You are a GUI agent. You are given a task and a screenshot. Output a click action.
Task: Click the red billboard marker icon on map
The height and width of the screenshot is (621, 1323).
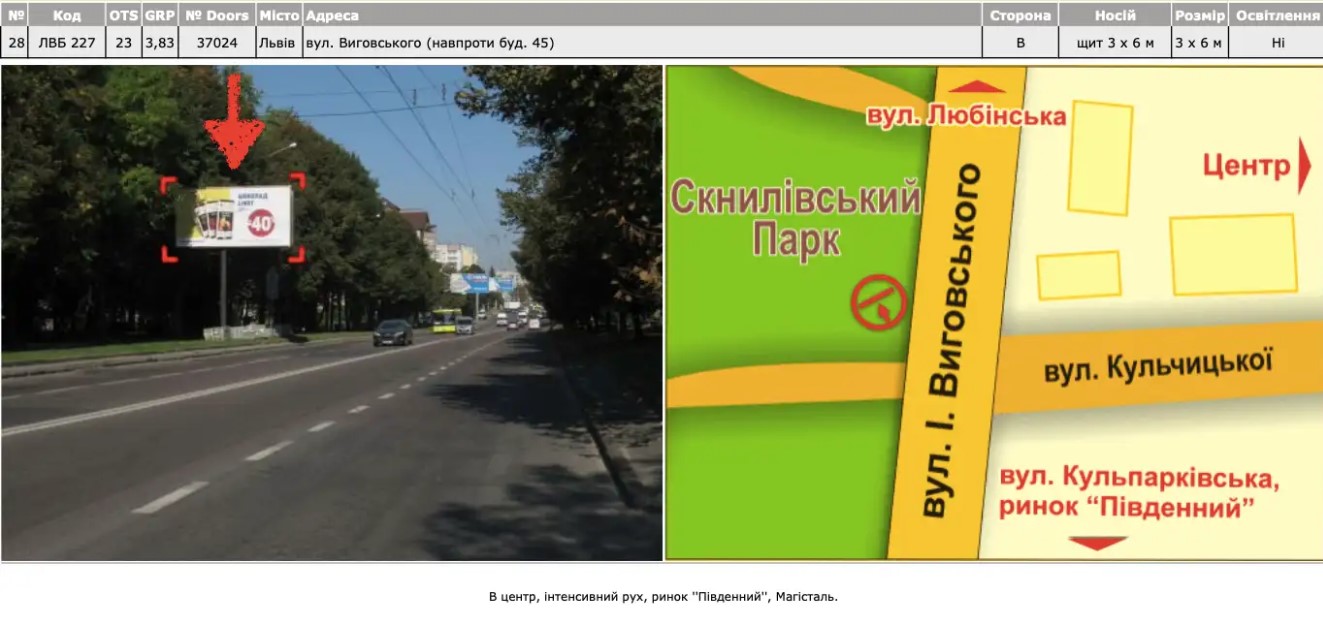pyautogui.click(x=878, y=302)
